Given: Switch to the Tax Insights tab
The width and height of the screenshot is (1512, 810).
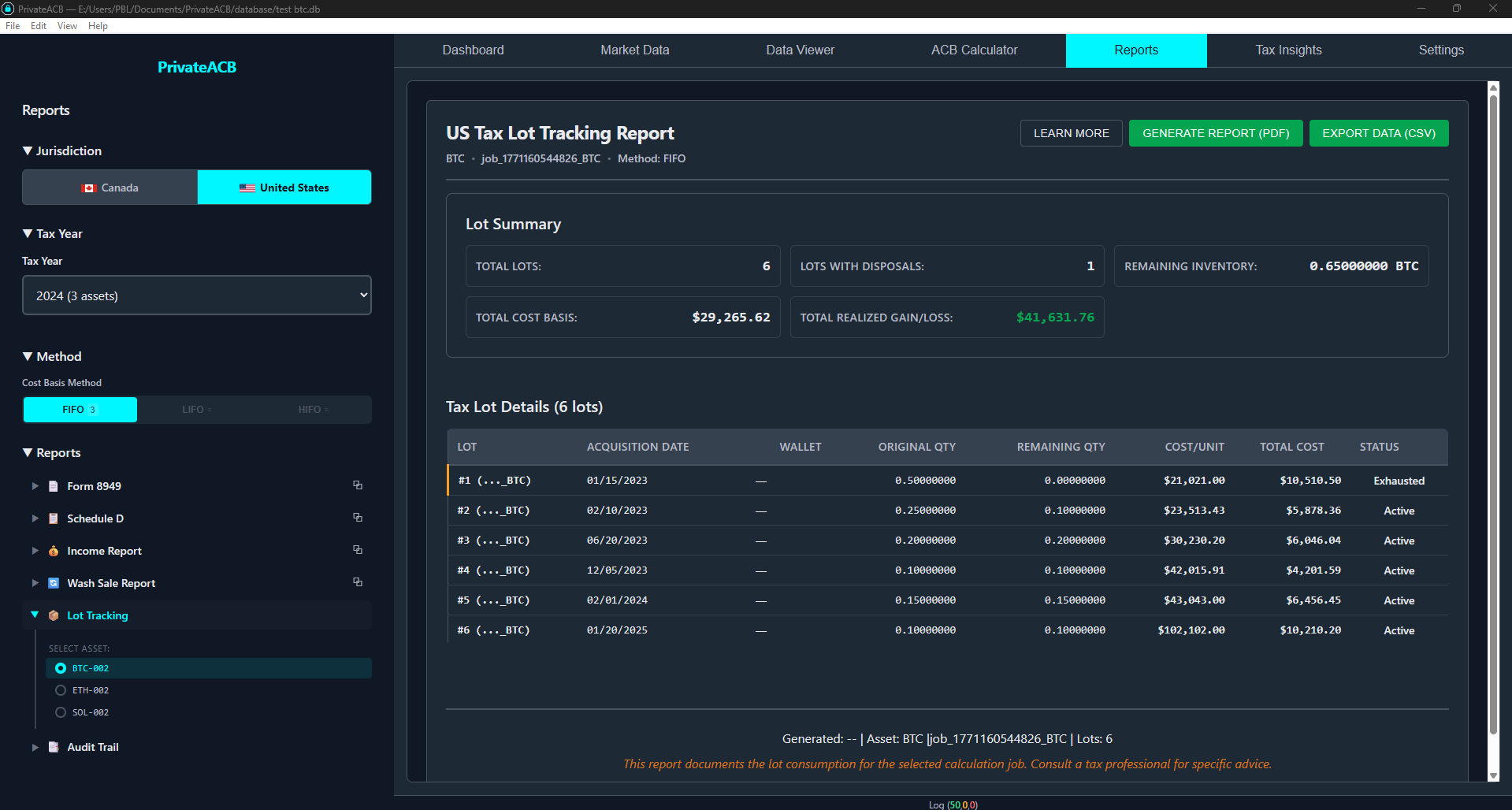Looking at the screenshot, I should tap(1287, 50).
